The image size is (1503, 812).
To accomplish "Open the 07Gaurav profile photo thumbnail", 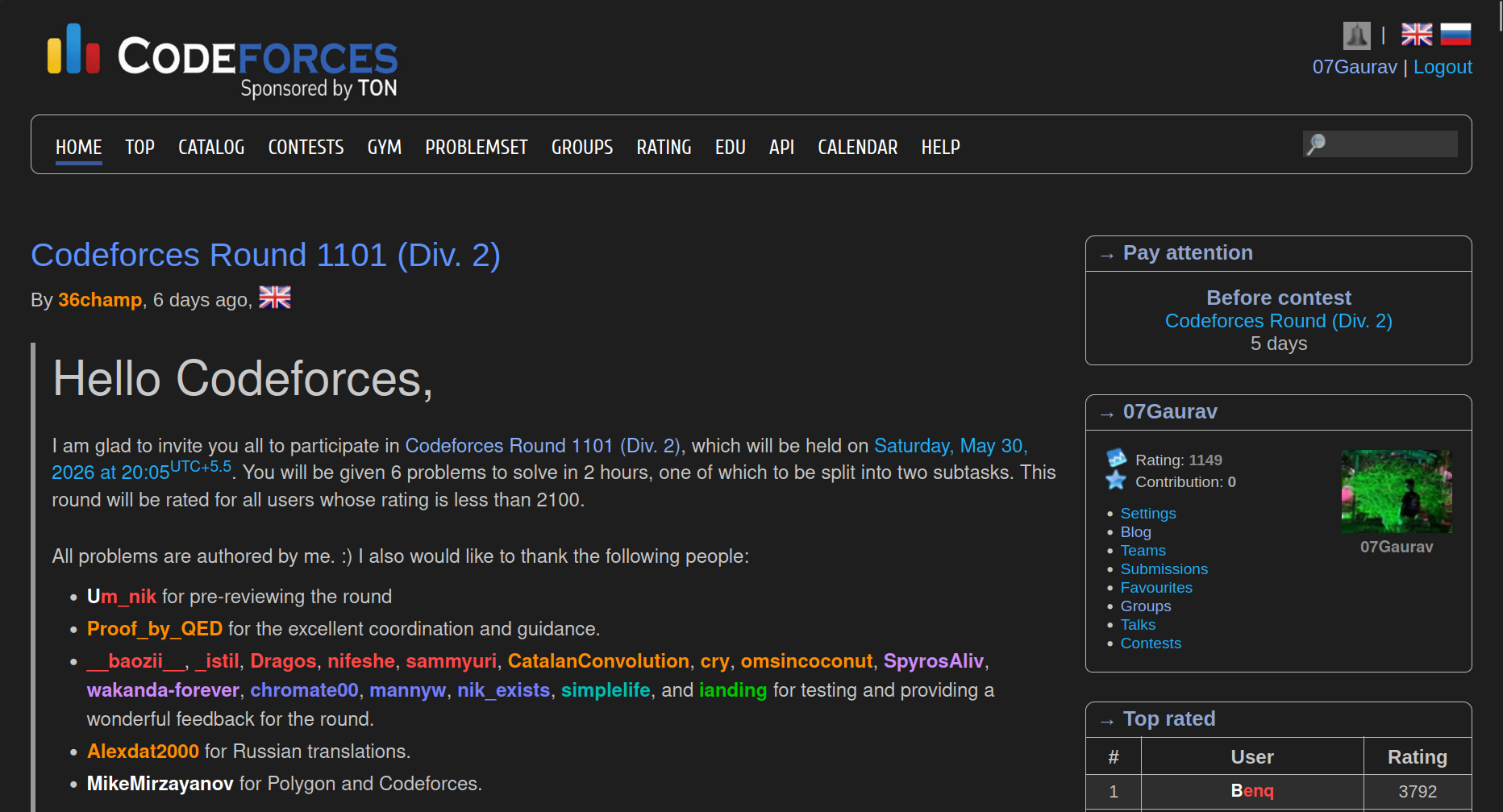I will tap(1397, 491).
